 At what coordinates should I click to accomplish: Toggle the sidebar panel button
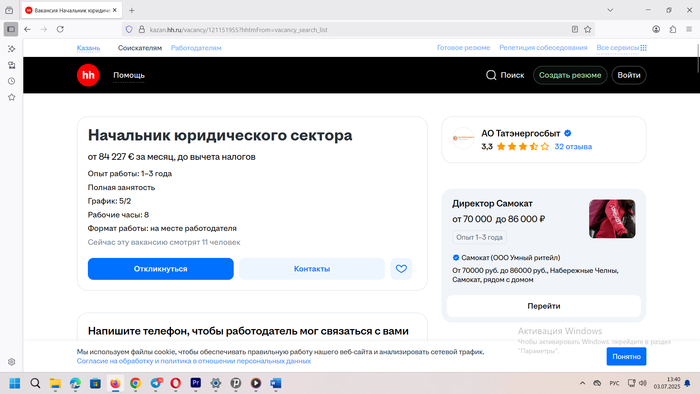(11, 29)
